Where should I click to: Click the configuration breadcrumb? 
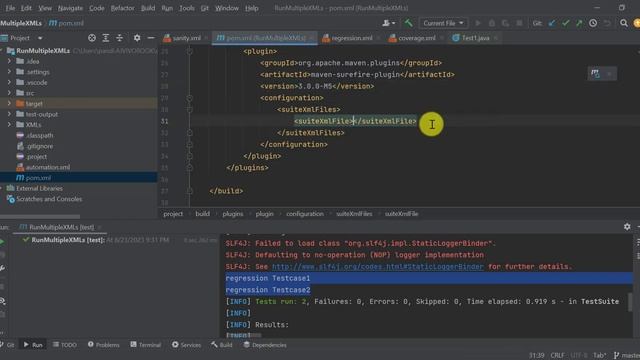click(304, 213)
